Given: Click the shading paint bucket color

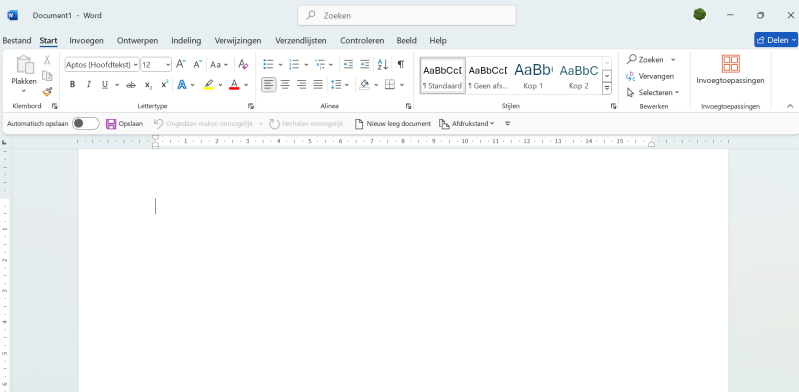Looking at the screenshot, I should 364,85.
